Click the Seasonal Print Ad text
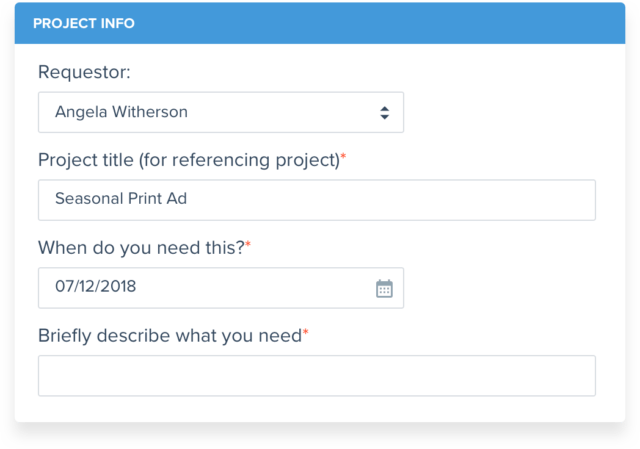 point(121,198)
